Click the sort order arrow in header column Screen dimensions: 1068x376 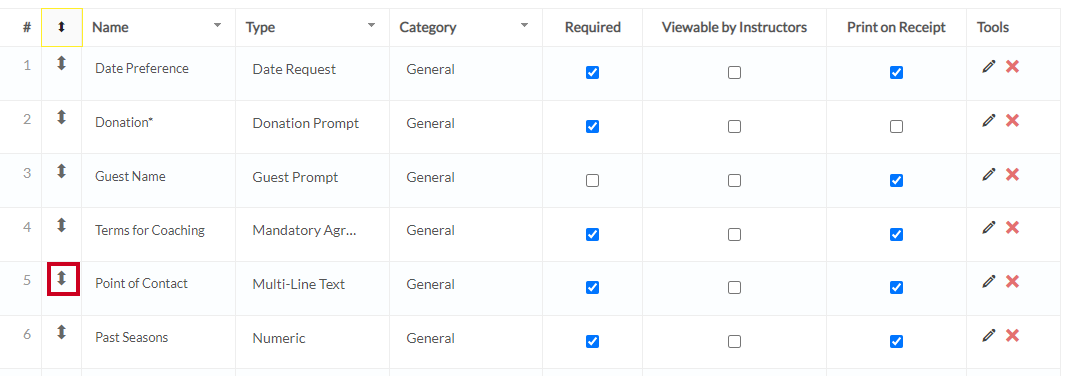tap(62, 27)
